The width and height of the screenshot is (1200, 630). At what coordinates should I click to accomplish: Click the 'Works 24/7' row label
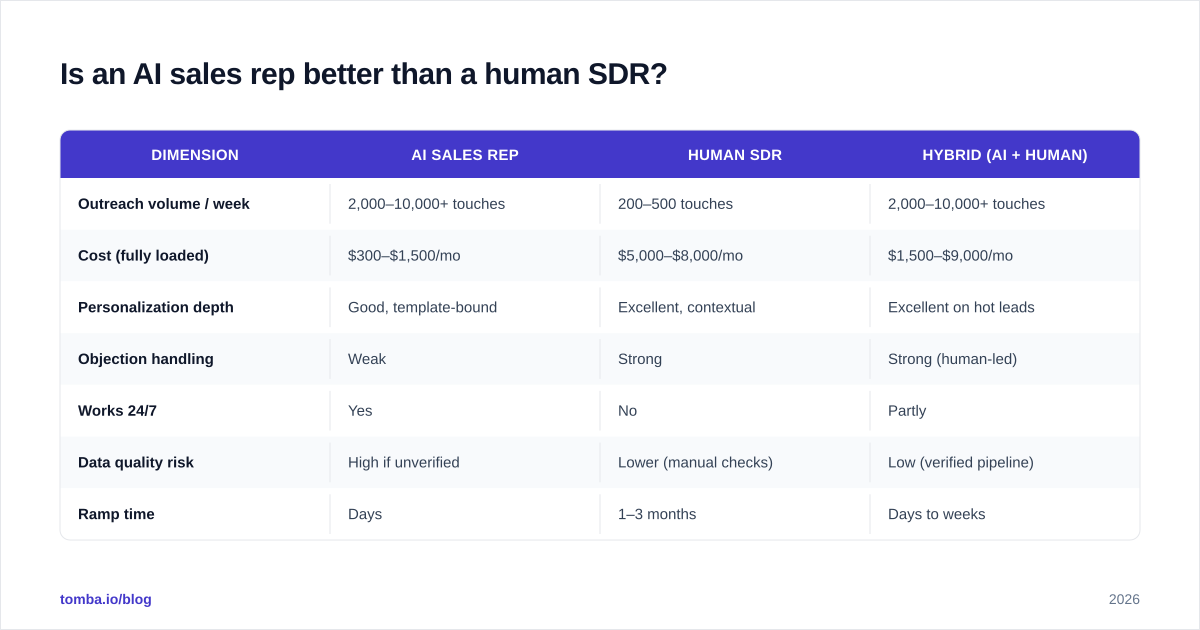[117, 411]
